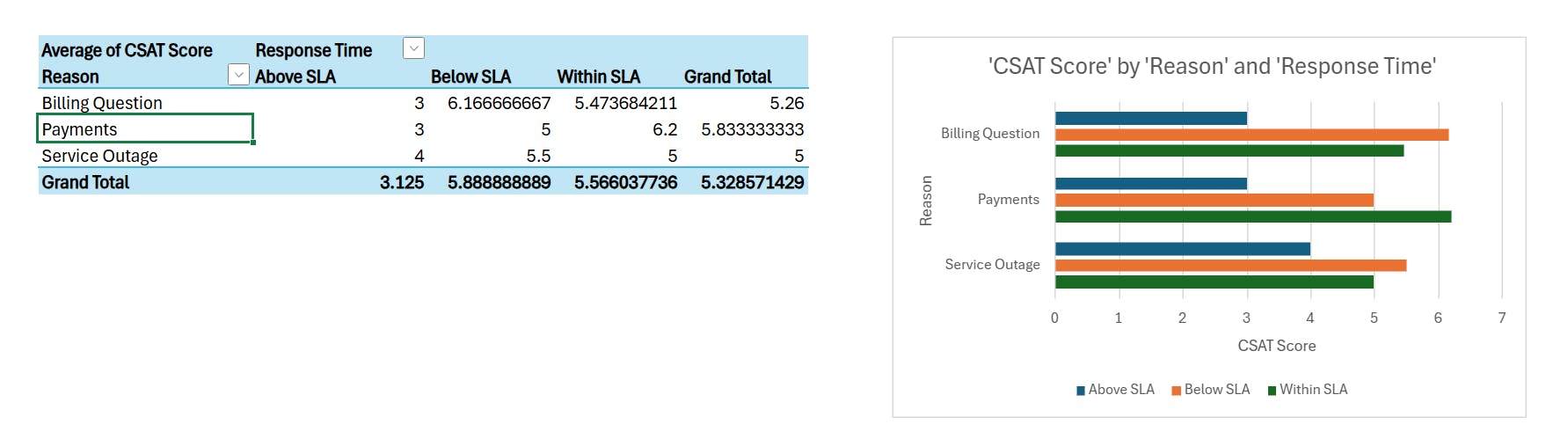Select cell value 5.473684211

click(625, 103)
